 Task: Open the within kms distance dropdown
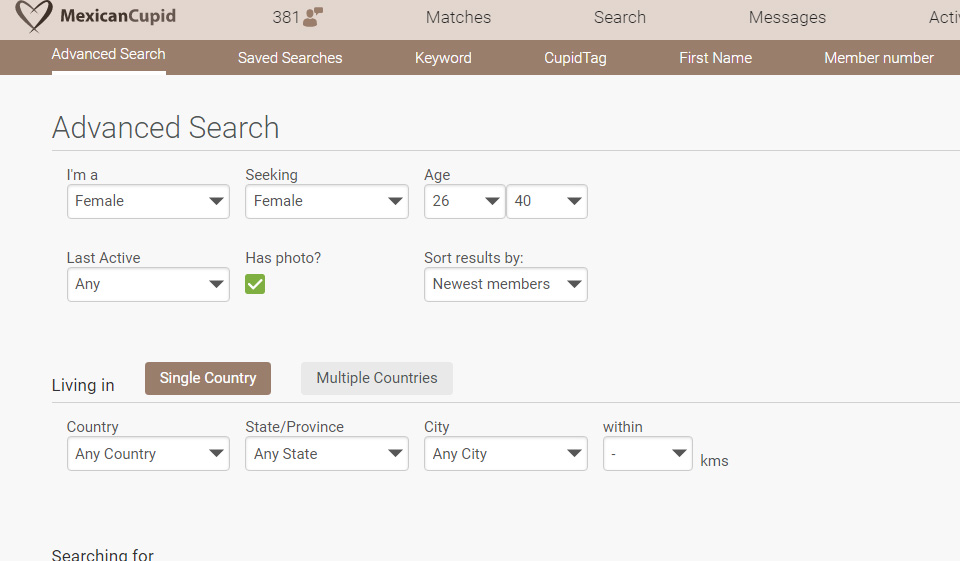(647, 455)
